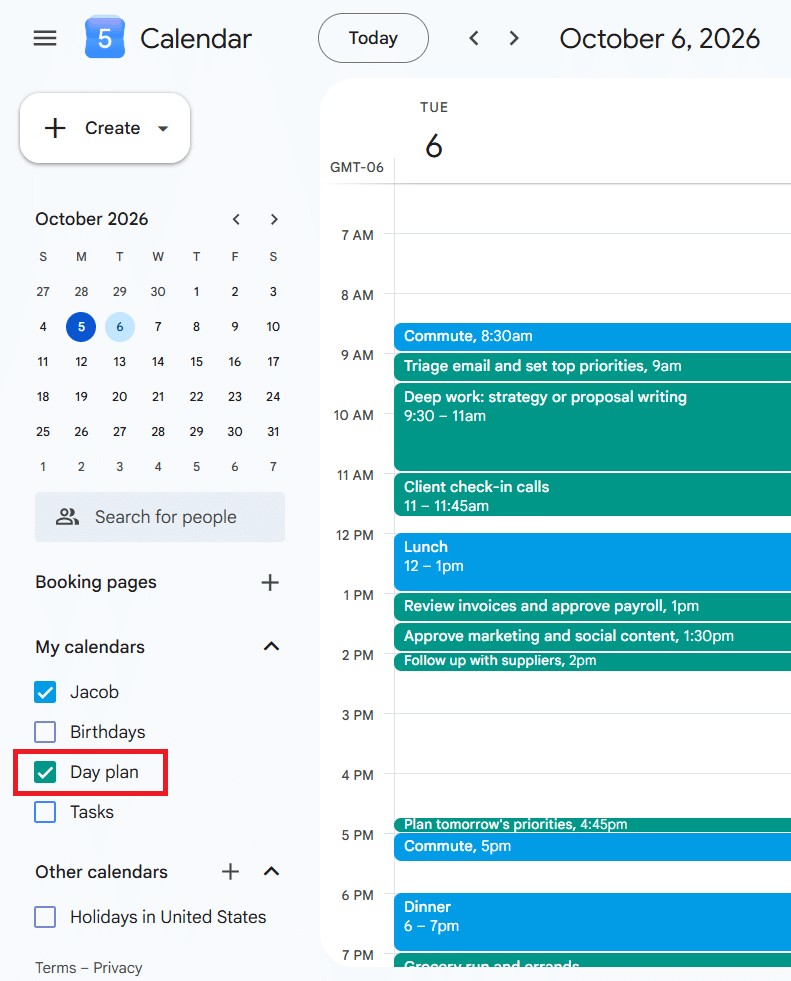This screenshot has height=981, width=791.
Task: Select October 22 in mini calendar
Action: (196, 397)
